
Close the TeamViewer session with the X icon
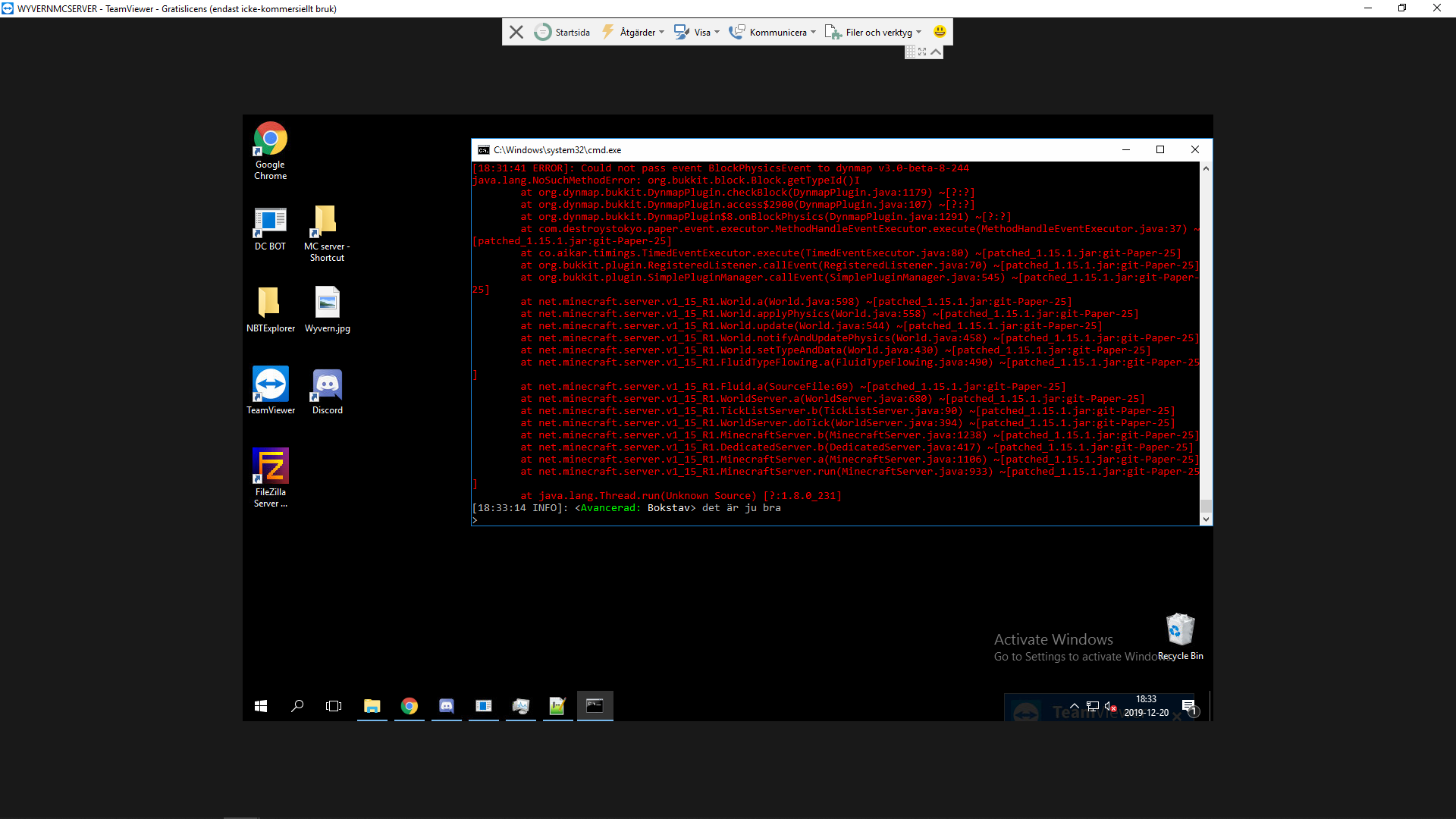pos(516,32)
